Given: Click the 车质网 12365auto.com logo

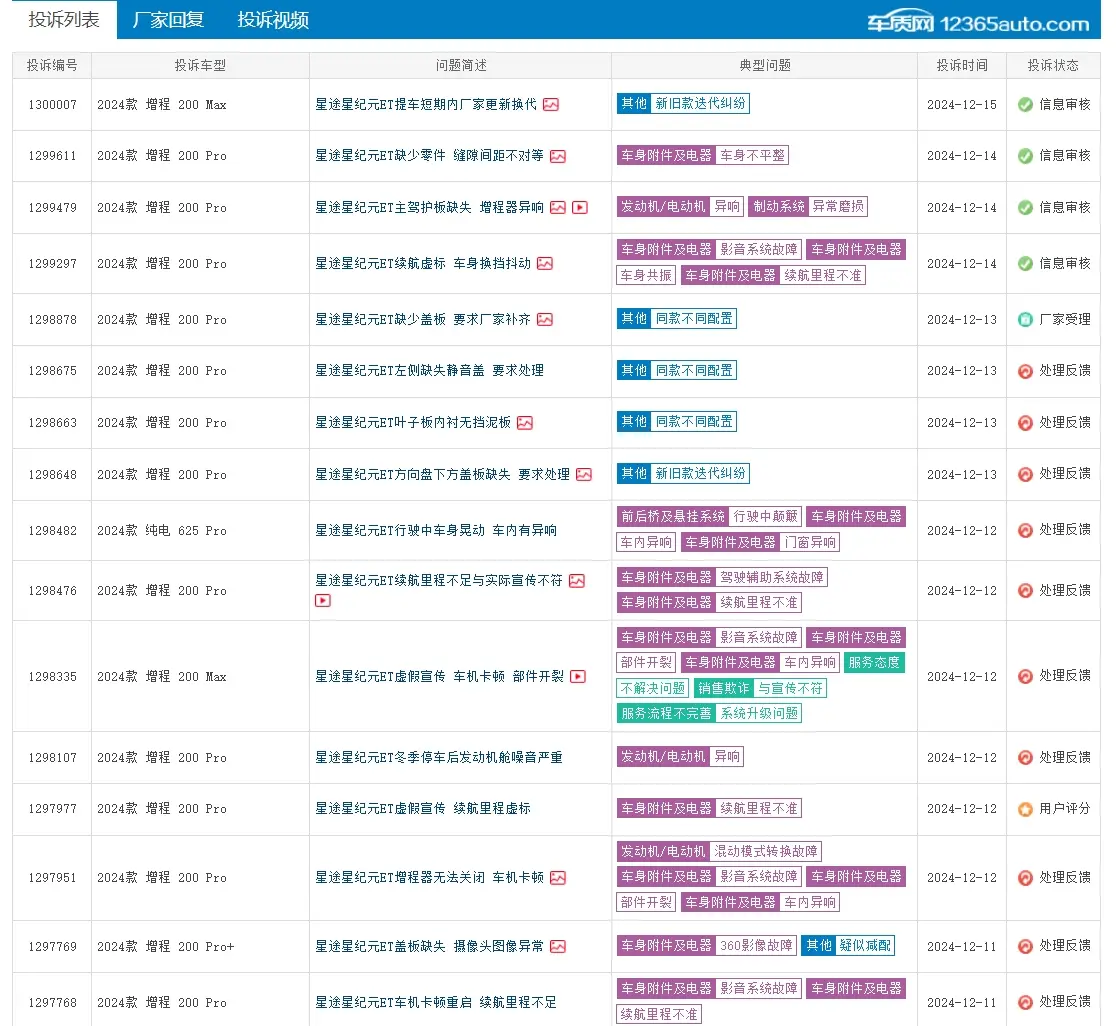Looking at the screenshot, I should 978,23.
